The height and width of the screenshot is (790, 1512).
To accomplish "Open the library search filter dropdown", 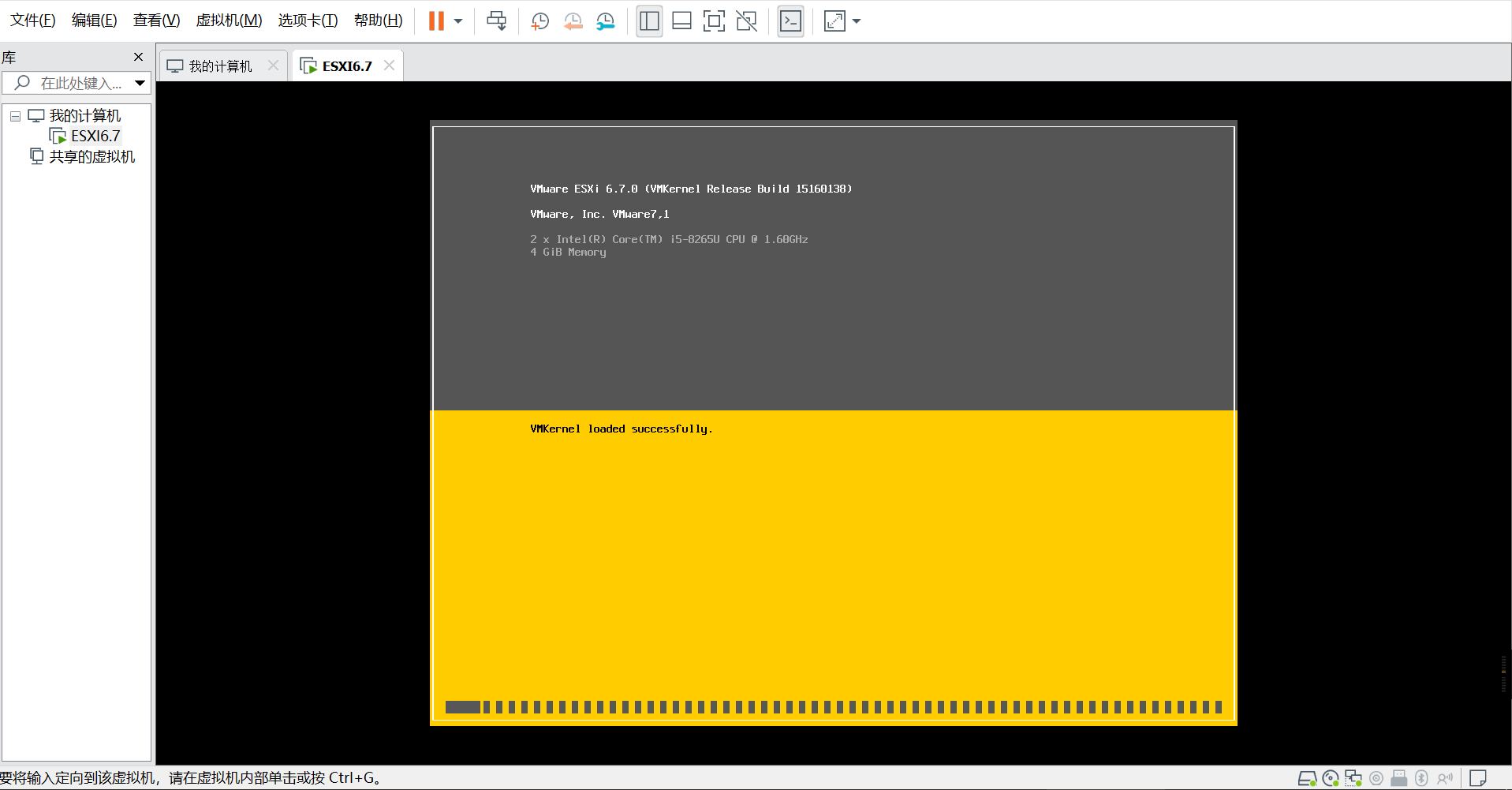I will coord(140,83).
